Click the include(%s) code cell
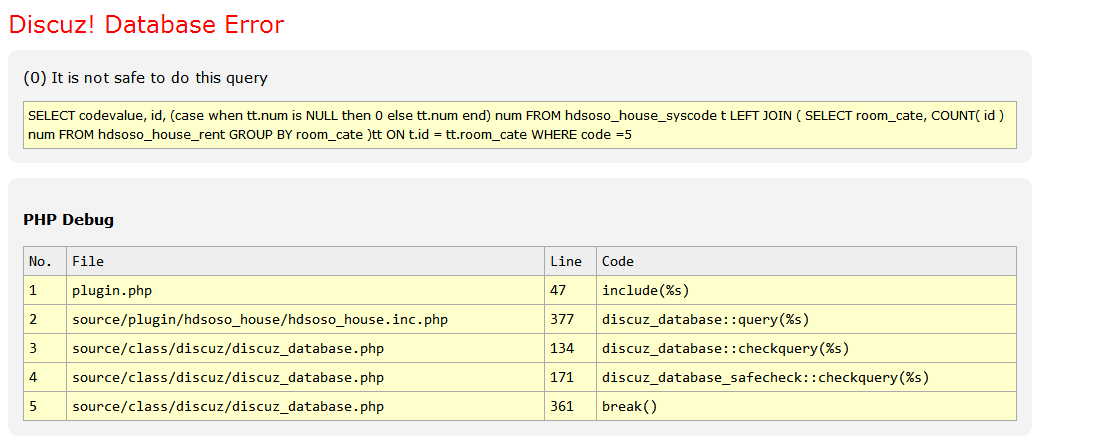Image resolution: width=1117 pixels, height=439 pixels. pos(646,290)
